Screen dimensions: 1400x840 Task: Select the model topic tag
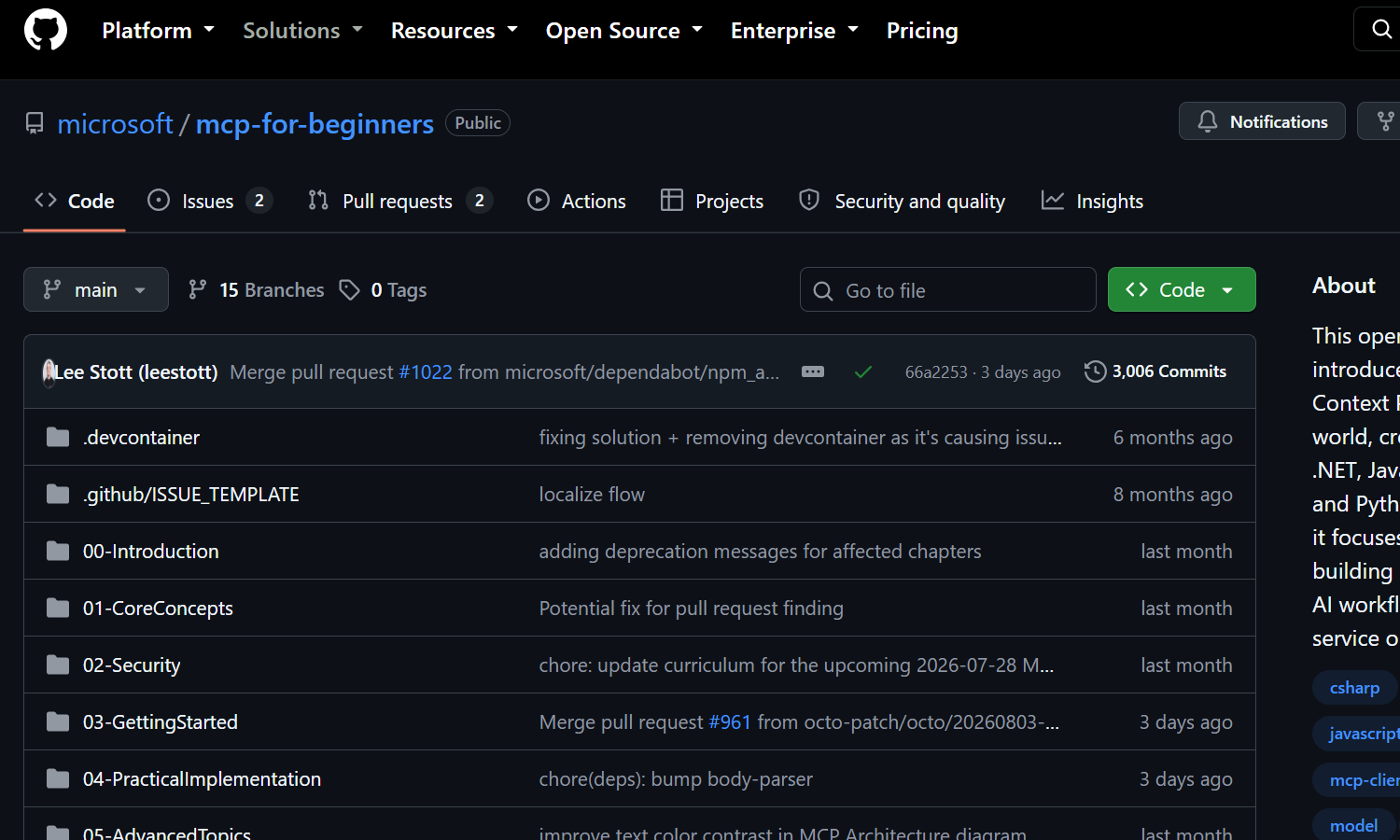coord(1353,825)
